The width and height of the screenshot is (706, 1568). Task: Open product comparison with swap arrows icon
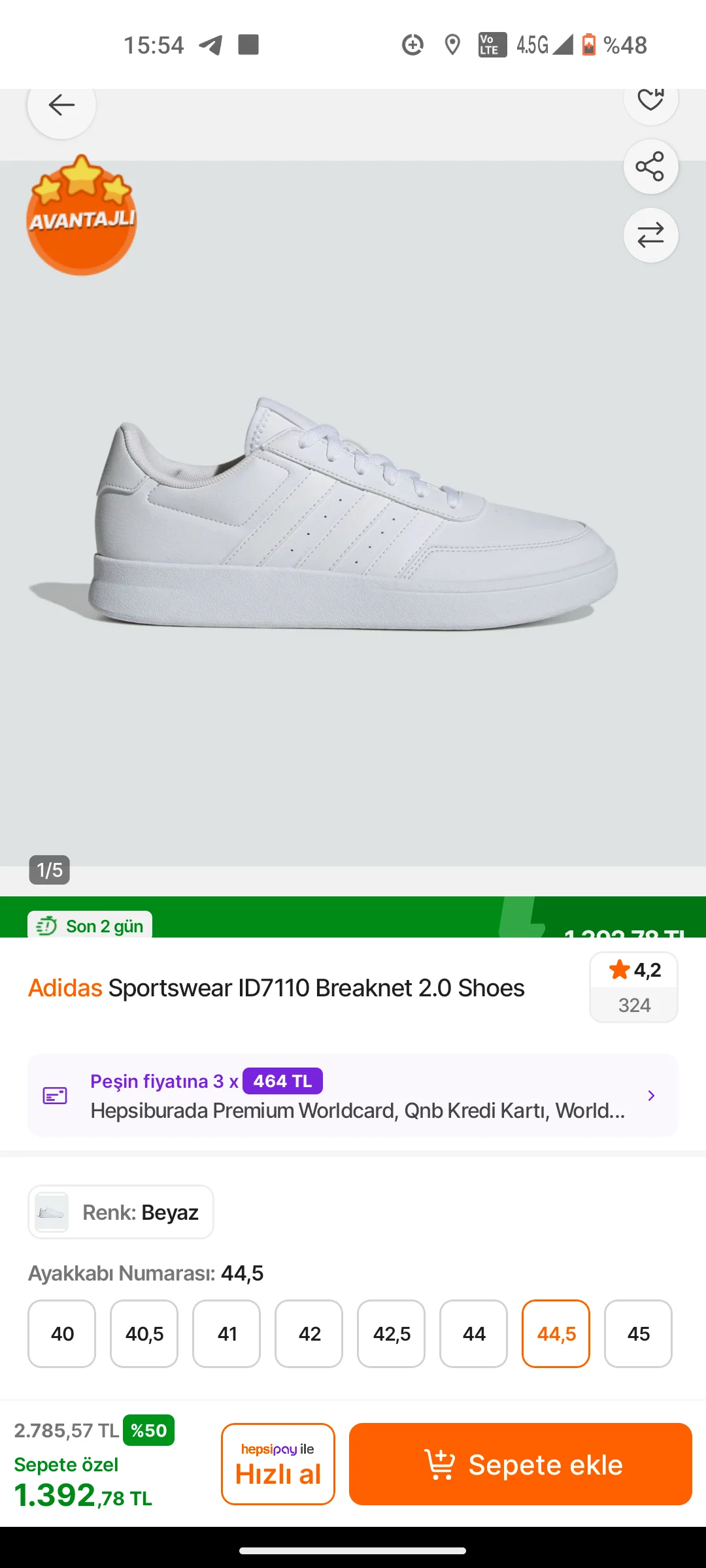coord(650,235)
